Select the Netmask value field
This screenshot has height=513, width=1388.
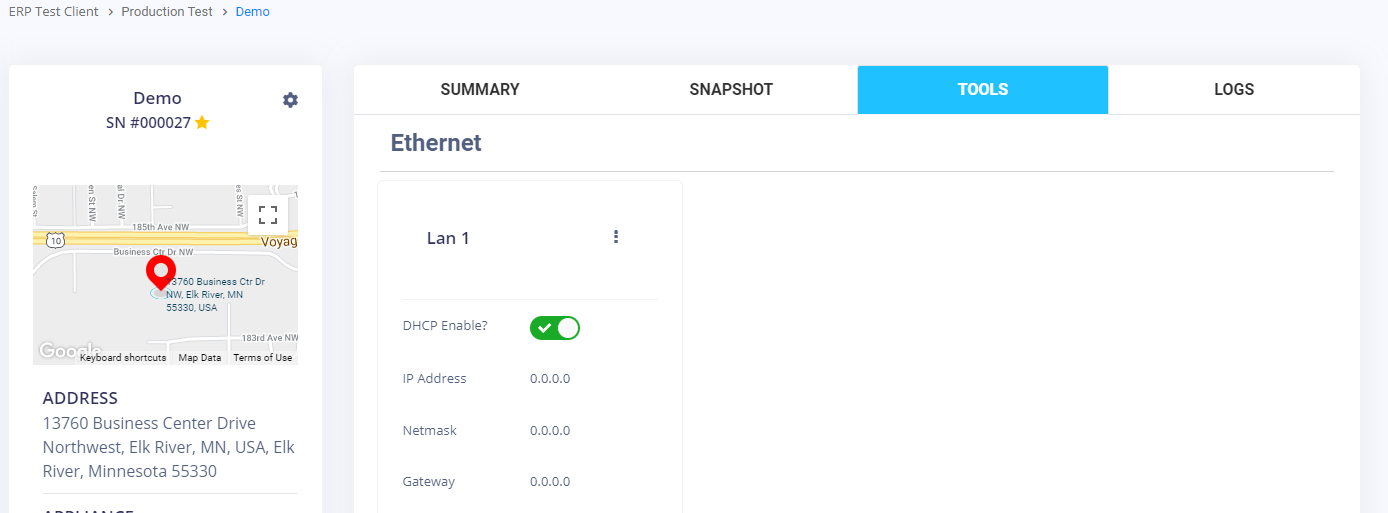coord(550,431)
